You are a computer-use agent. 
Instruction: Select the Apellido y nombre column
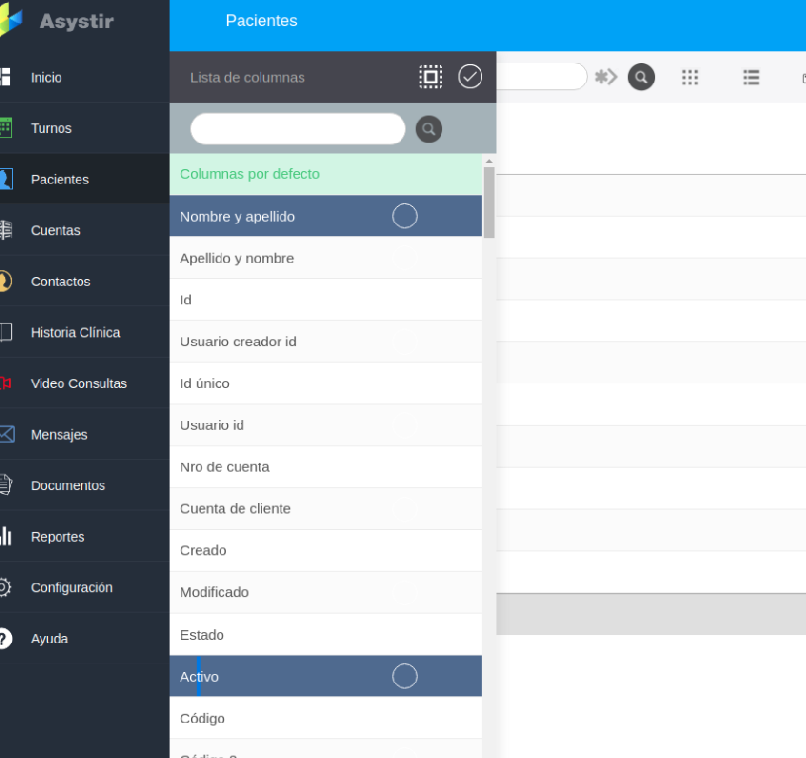(x=237, y=258)
